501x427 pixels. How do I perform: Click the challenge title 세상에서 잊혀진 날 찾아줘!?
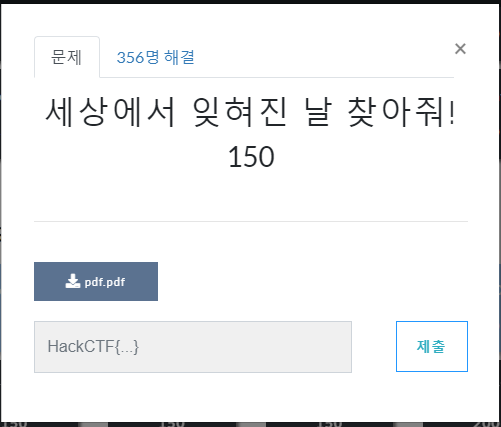(250, 112)
